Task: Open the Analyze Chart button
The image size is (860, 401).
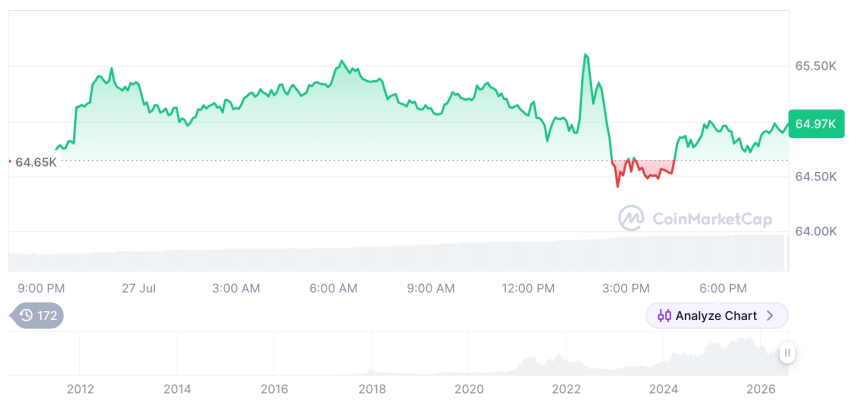Action: click(x=717, y=316)
